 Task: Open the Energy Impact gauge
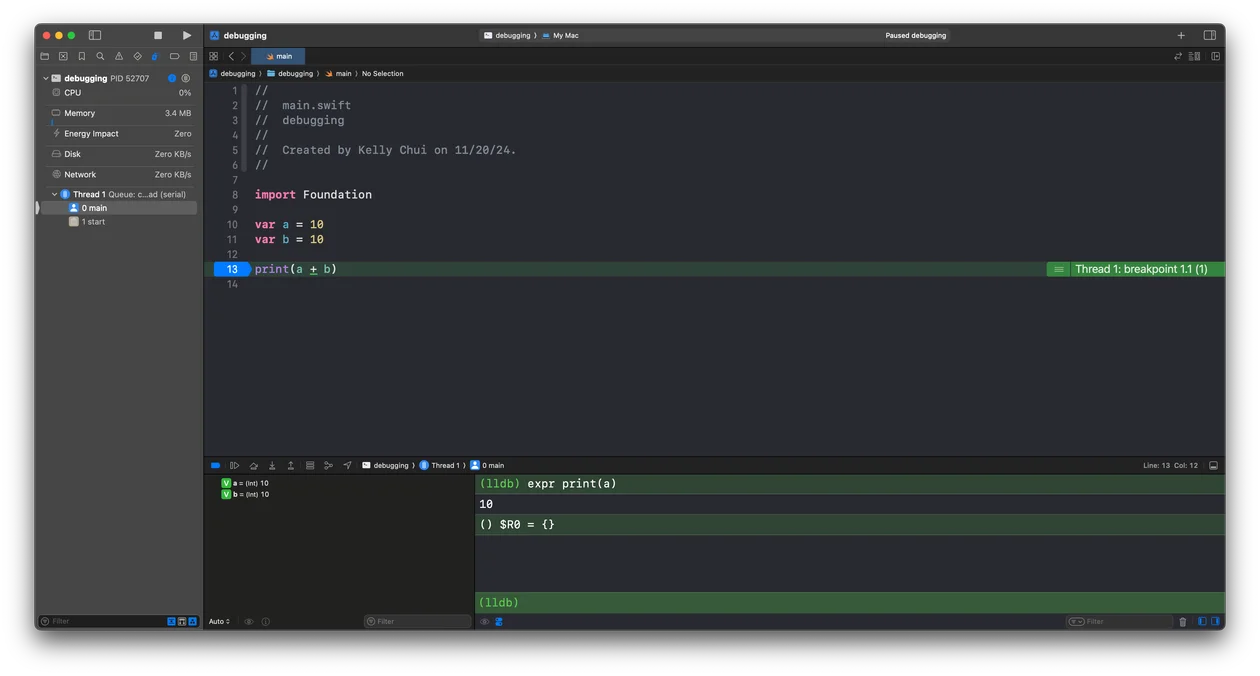coord(120,134)
